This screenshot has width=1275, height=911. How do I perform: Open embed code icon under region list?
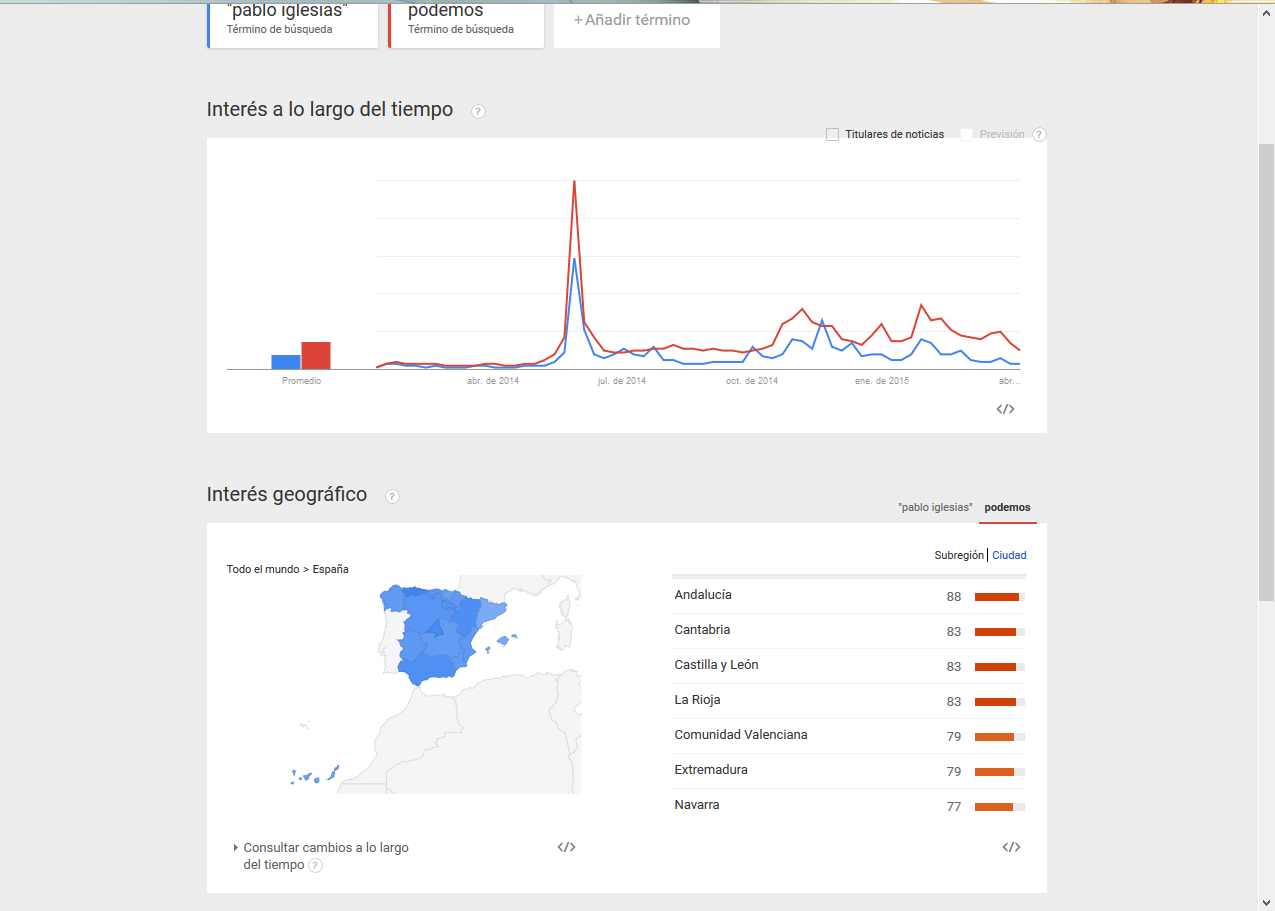[1011, 847]
